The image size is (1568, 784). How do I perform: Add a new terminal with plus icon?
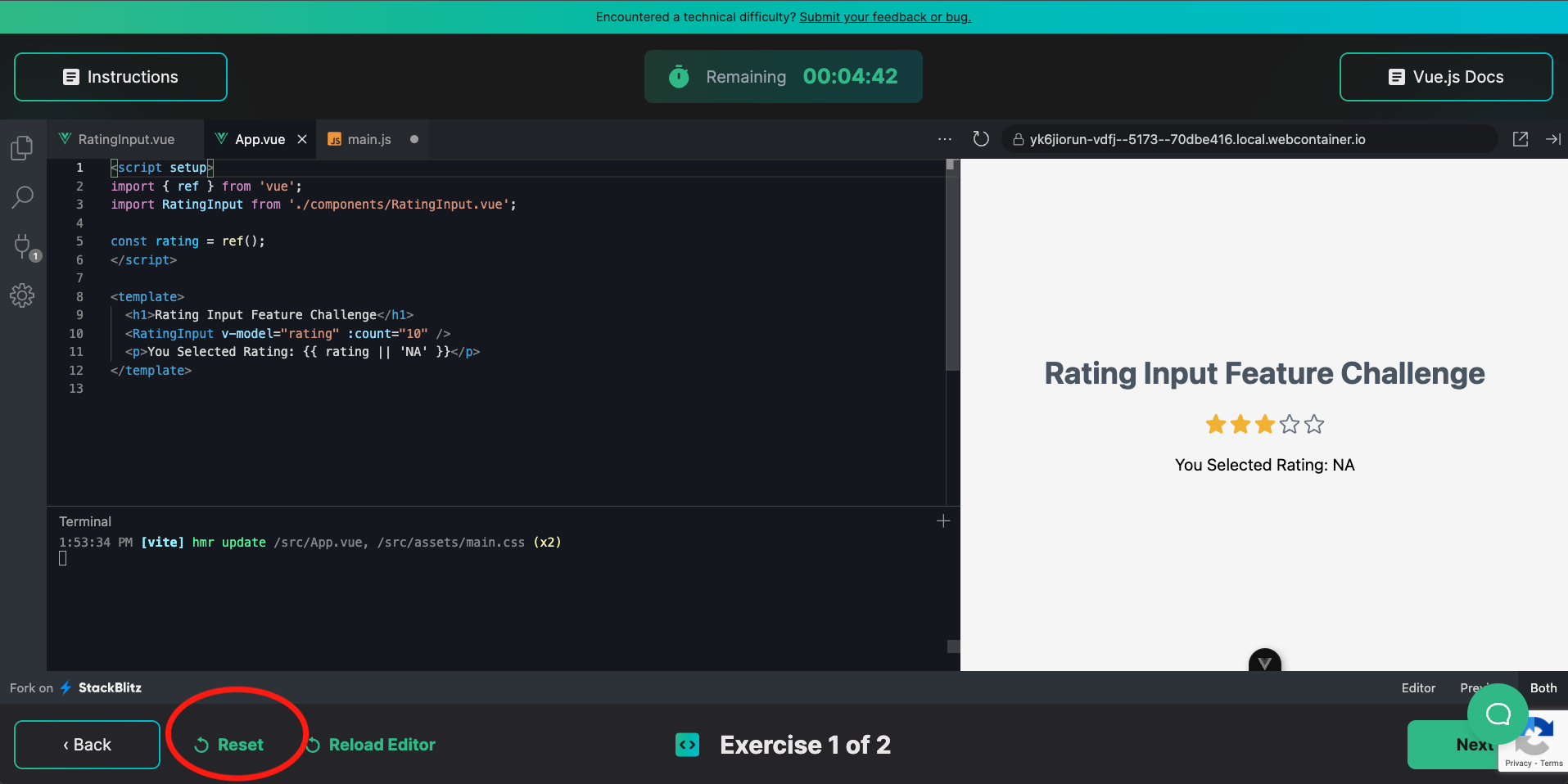pyautogui.click(x=943, y=521)
